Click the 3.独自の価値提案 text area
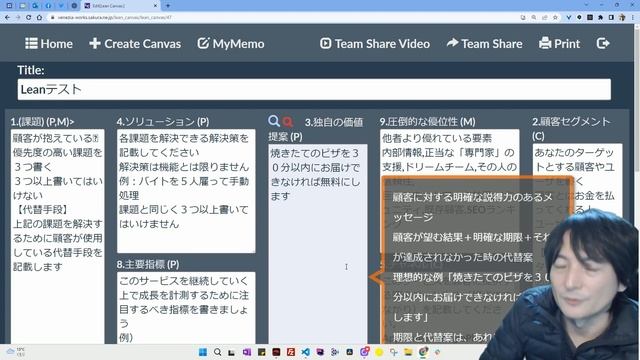This screenshot has height=360, width=640. coord(318,244)
